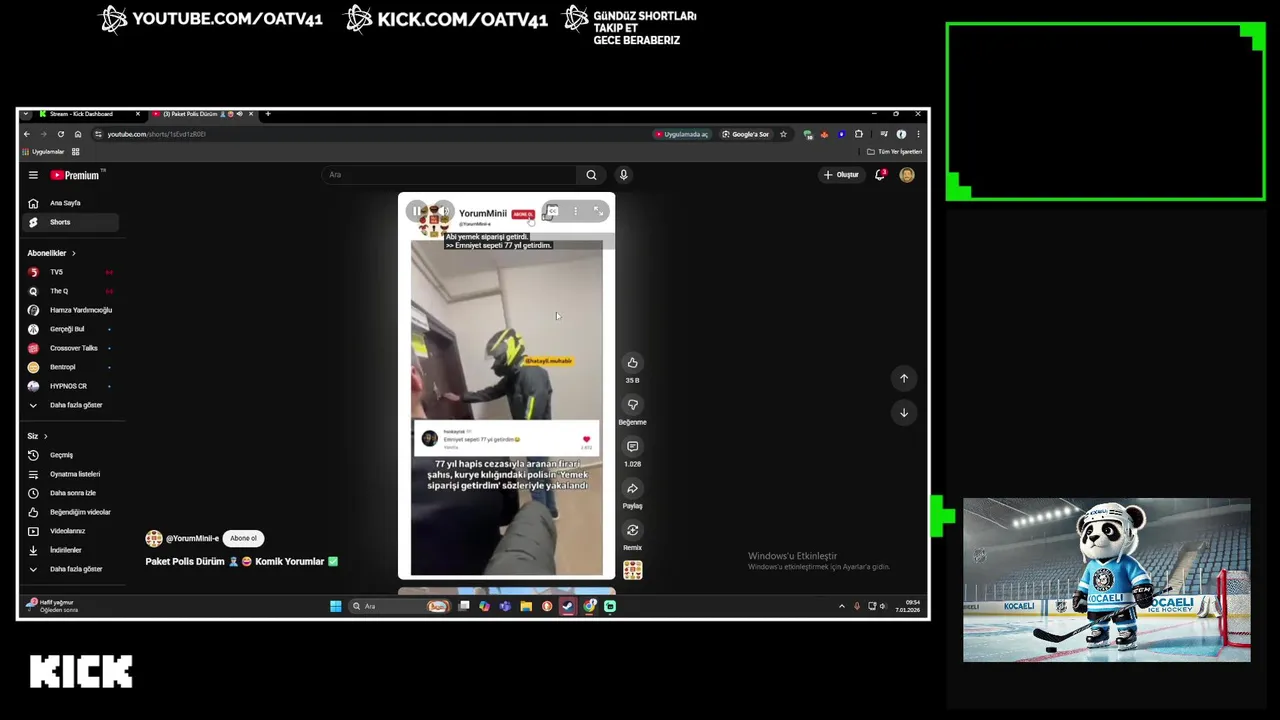
Task: Like the Short with thumbs-up
Action: [632, 363]
